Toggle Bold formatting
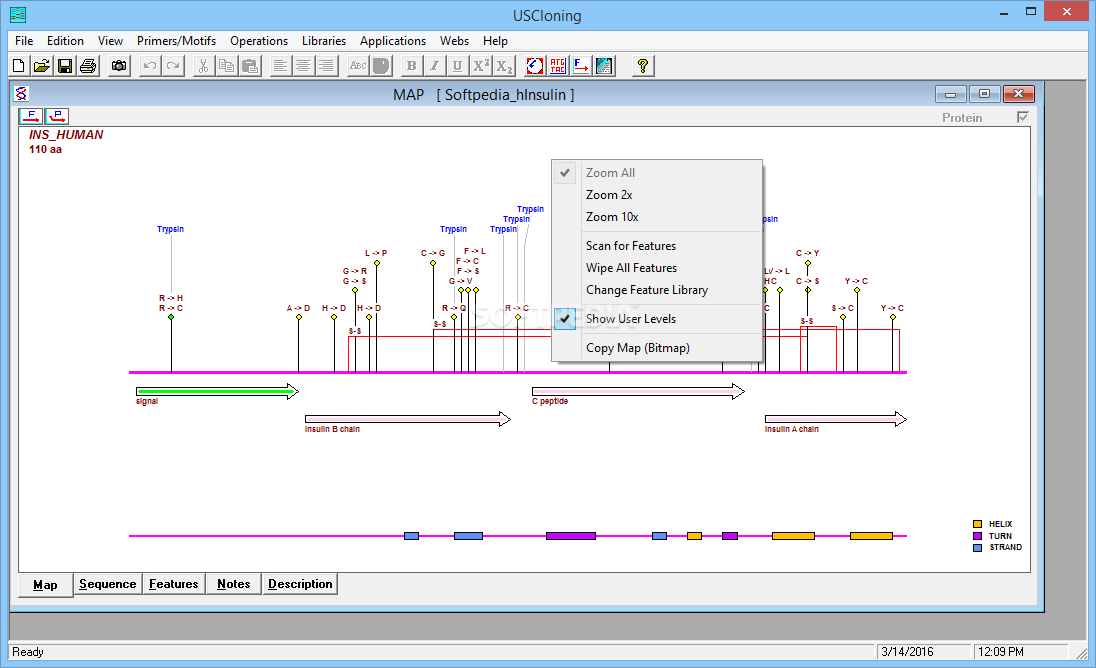Screen dimensions: 1096x668 (412, 66)
